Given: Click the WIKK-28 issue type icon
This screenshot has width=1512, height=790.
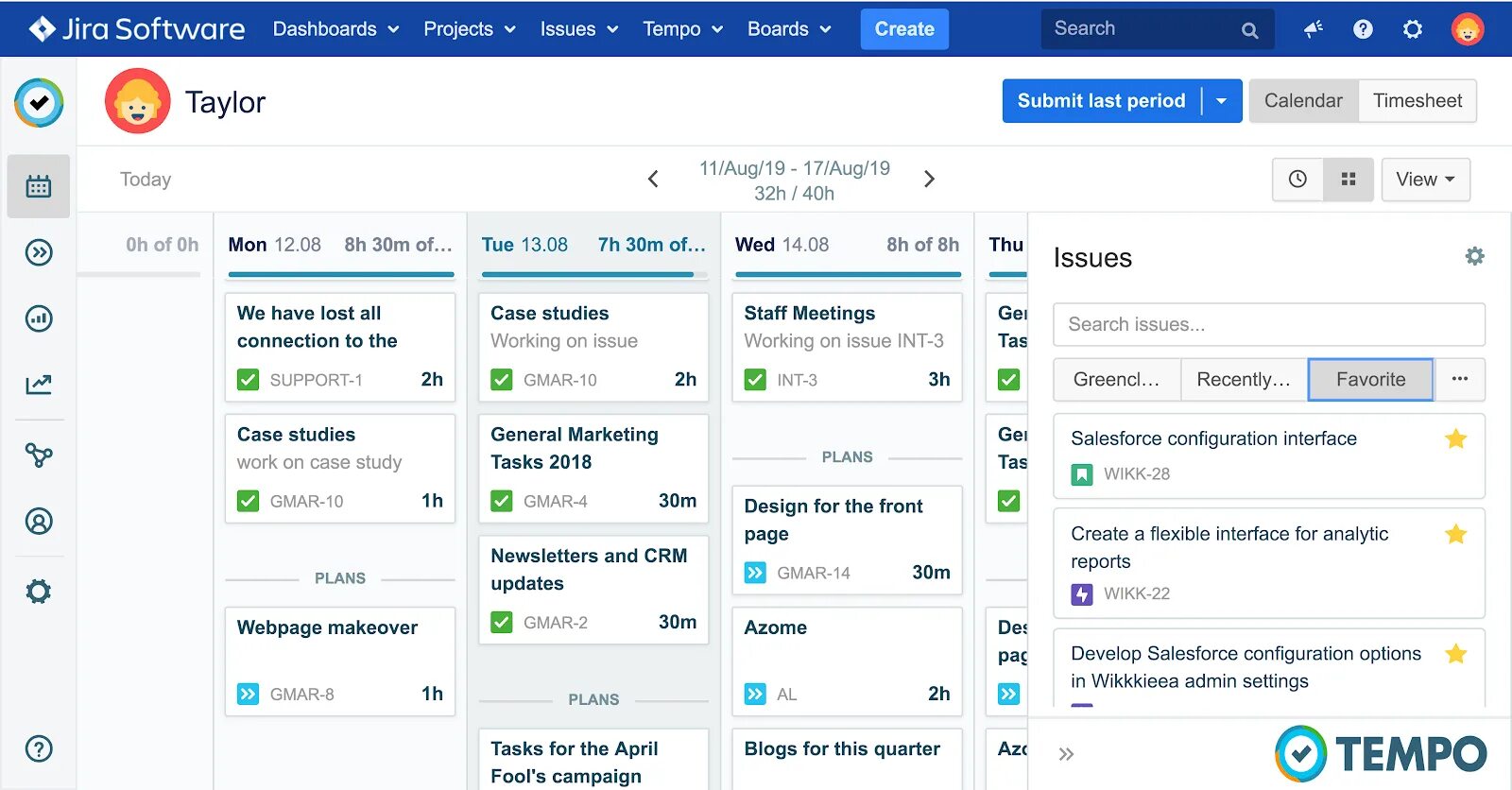Looking at the screenshot, I should point(1082,474).
